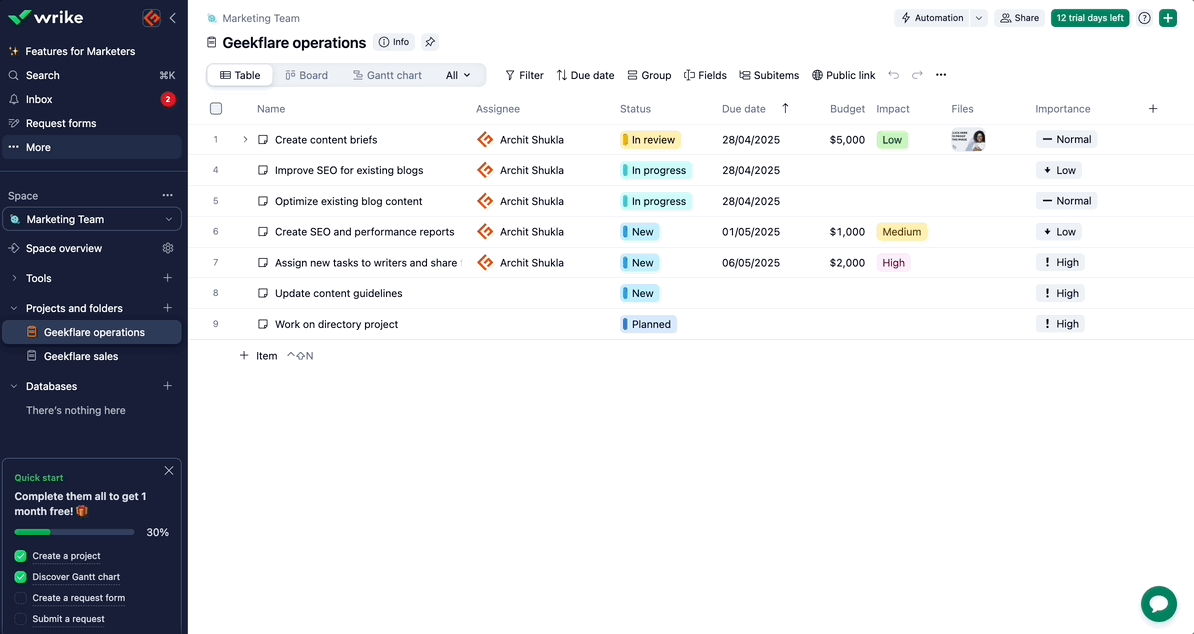Open the chat support bubble
The width and height of the screenshot is (1194, 634).
tap(1158, 604)
